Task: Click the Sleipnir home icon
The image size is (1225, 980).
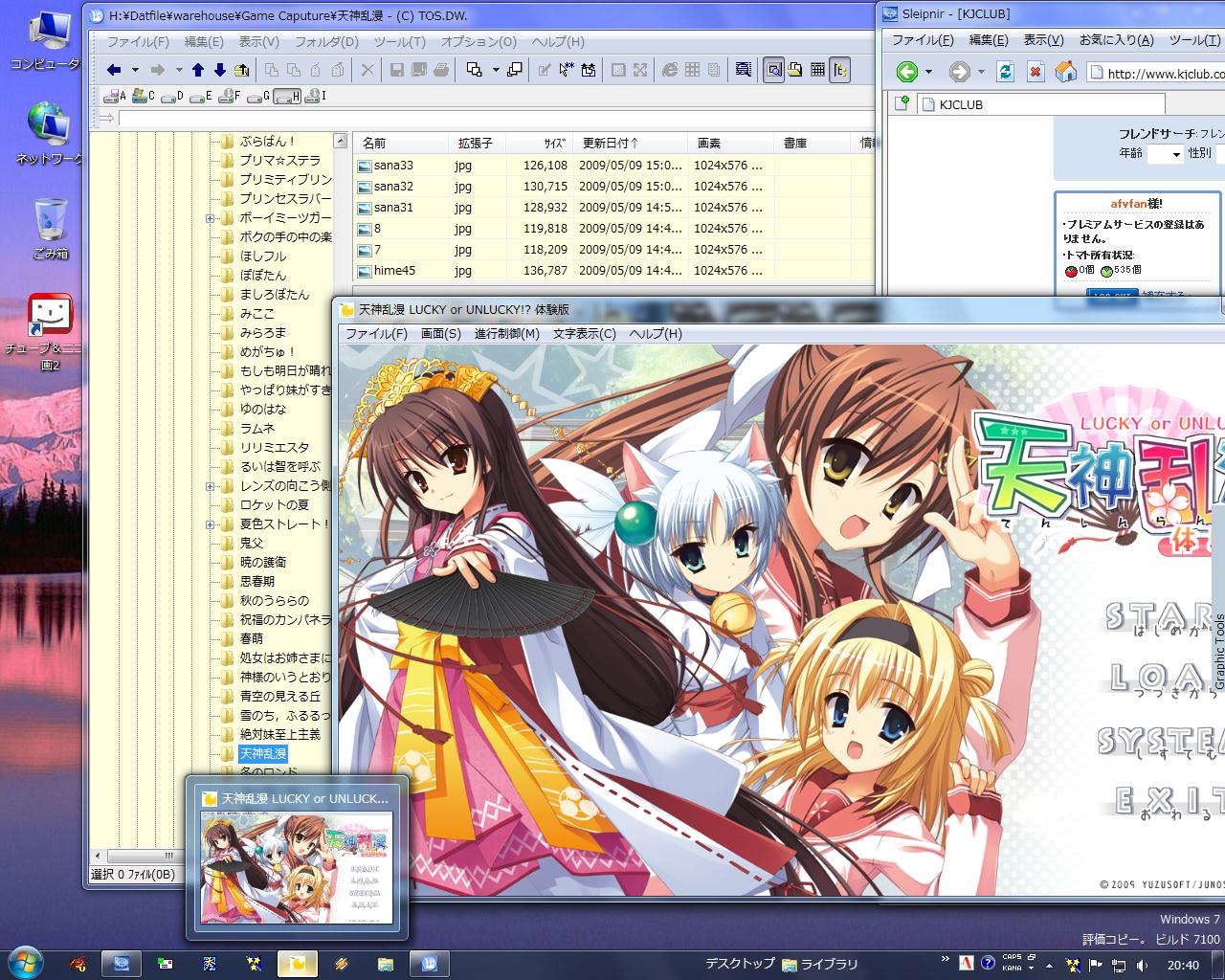Action: point(1065,72)
